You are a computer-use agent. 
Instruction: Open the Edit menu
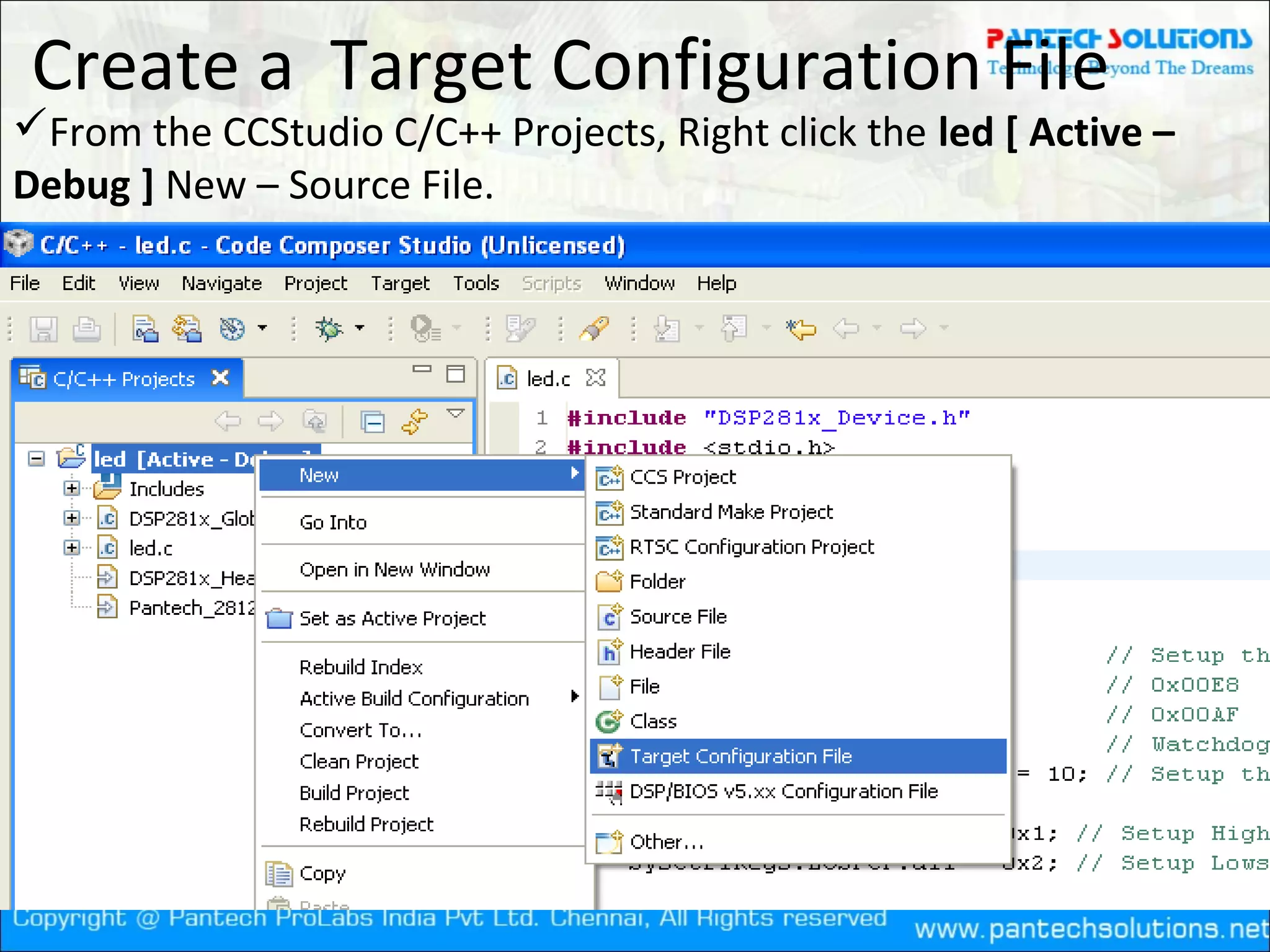tap(78, 283)
